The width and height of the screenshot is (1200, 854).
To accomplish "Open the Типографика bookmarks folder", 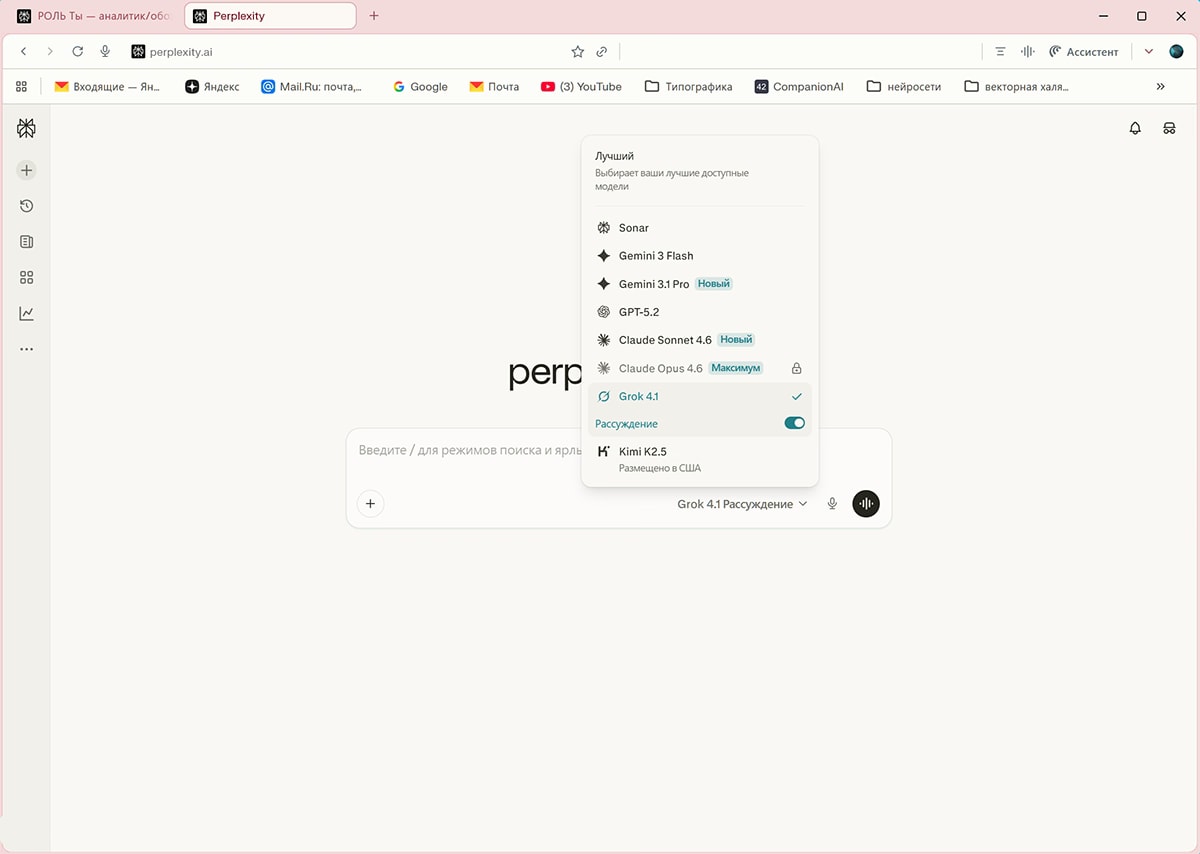I will click(689, 87).
